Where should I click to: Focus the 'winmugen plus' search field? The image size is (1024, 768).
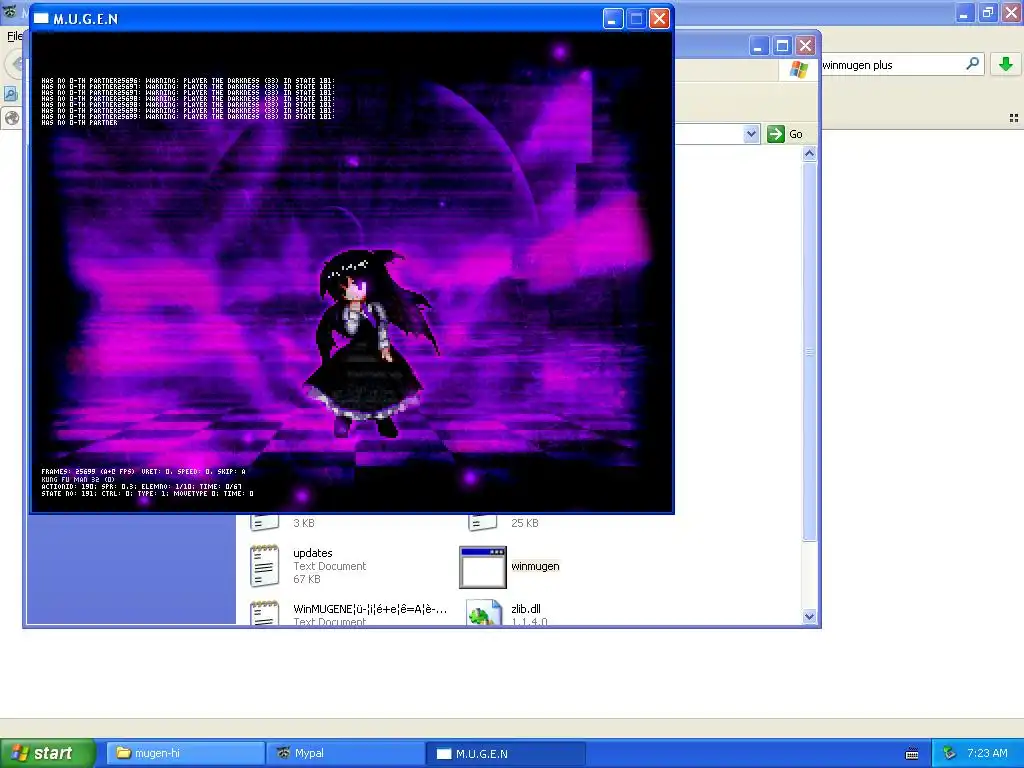(x=891, y=65)
